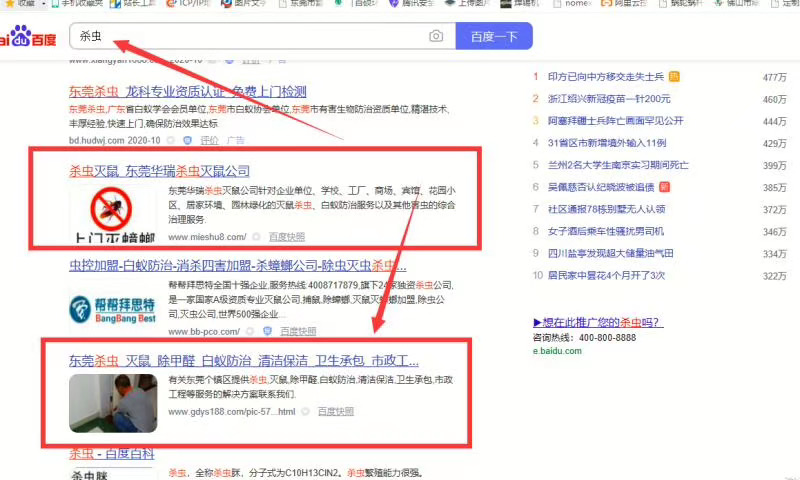Click the 477万 count in trending list
Image resolution: width=800 pixels, height=480 pixels.
pos(774,78)
